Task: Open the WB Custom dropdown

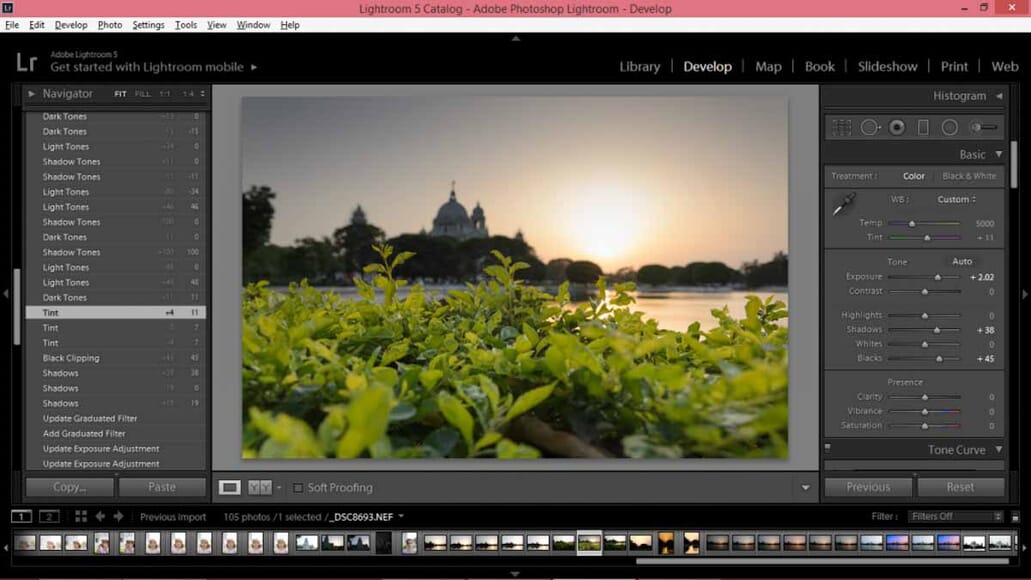Action: (x=957, y=199)
